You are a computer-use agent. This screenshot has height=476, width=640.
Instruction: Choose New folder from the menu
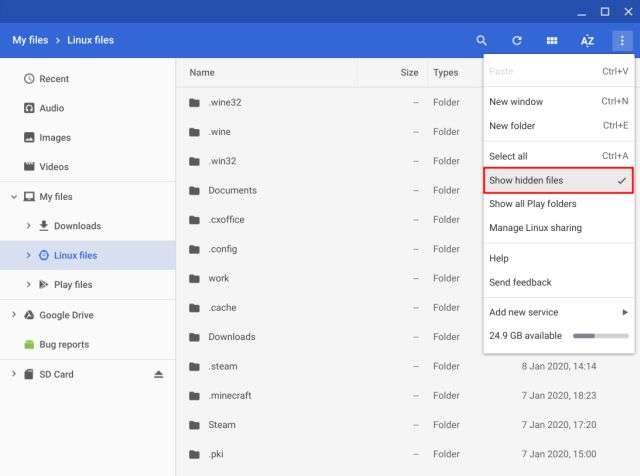click(x=558, y=126)
